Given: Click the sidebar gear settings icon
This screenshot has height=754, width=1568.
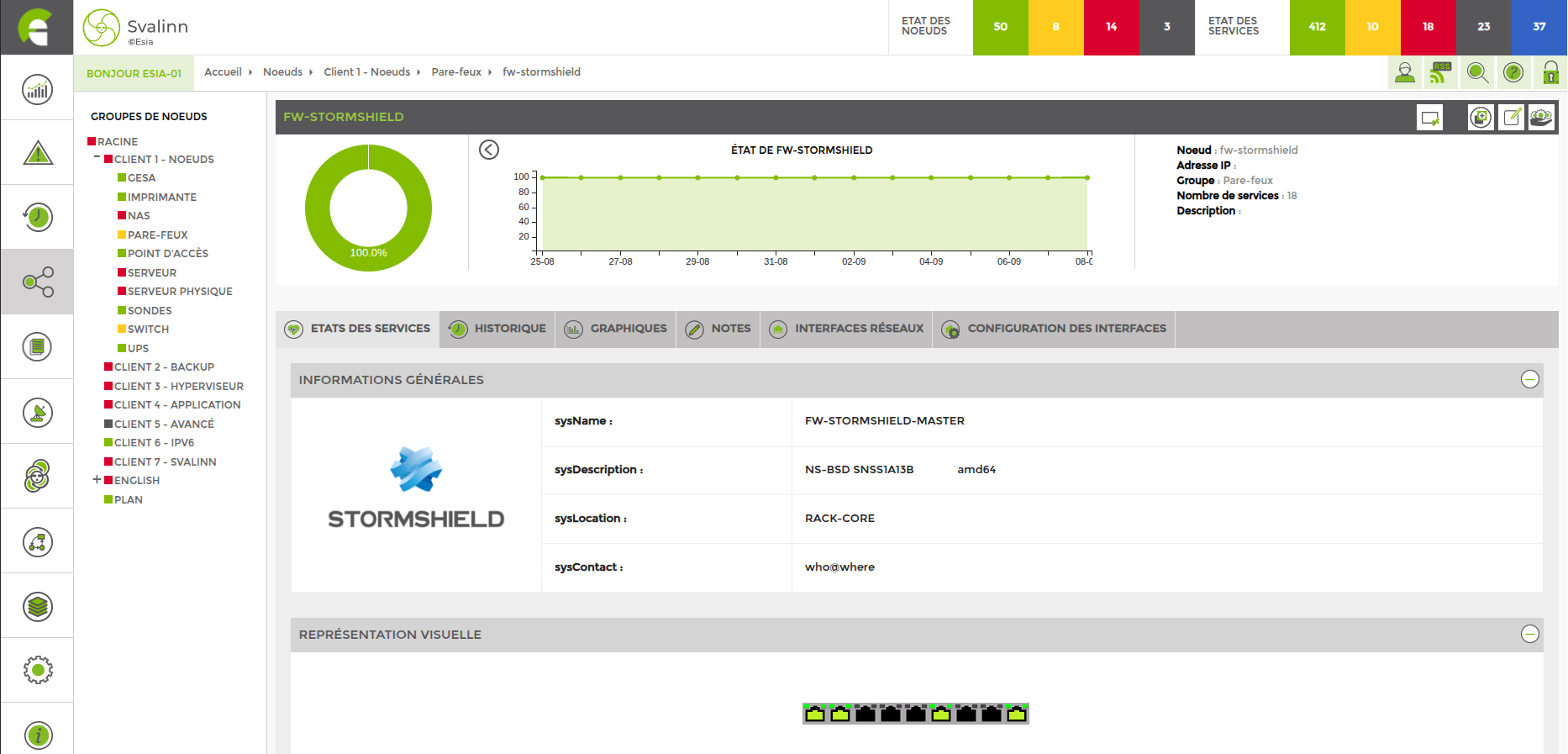Looking at the screenshot, I should 37,670.
